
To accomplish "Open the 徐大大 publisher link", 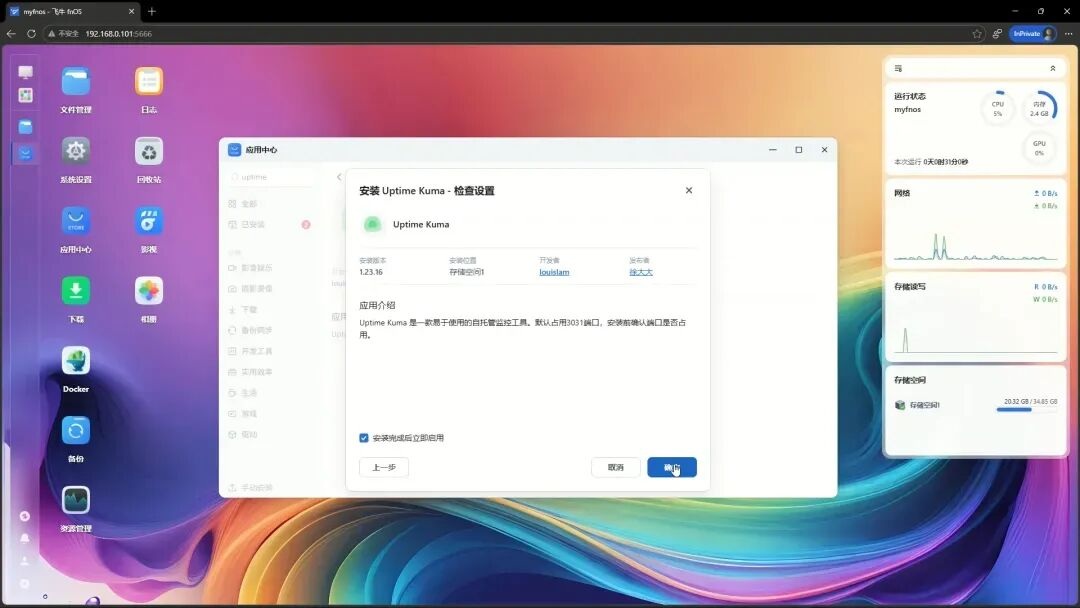I will [x=641, y=272].
